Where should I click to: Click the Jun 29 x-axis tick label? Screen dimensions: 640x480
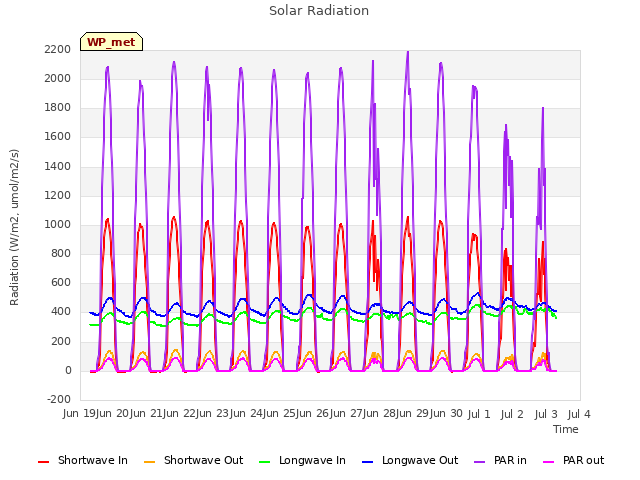(414, 414)
